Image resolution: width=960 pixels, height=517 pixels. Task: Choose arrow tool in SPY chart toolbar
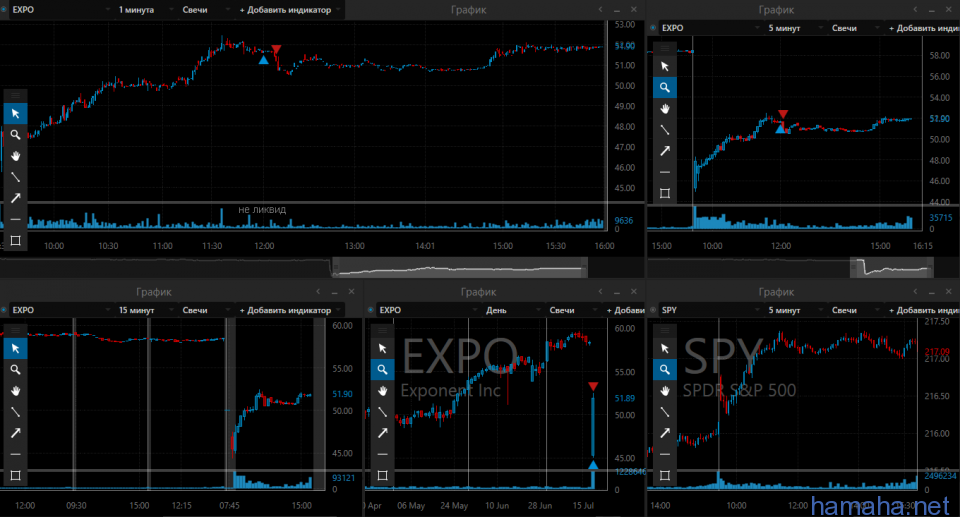665,433
